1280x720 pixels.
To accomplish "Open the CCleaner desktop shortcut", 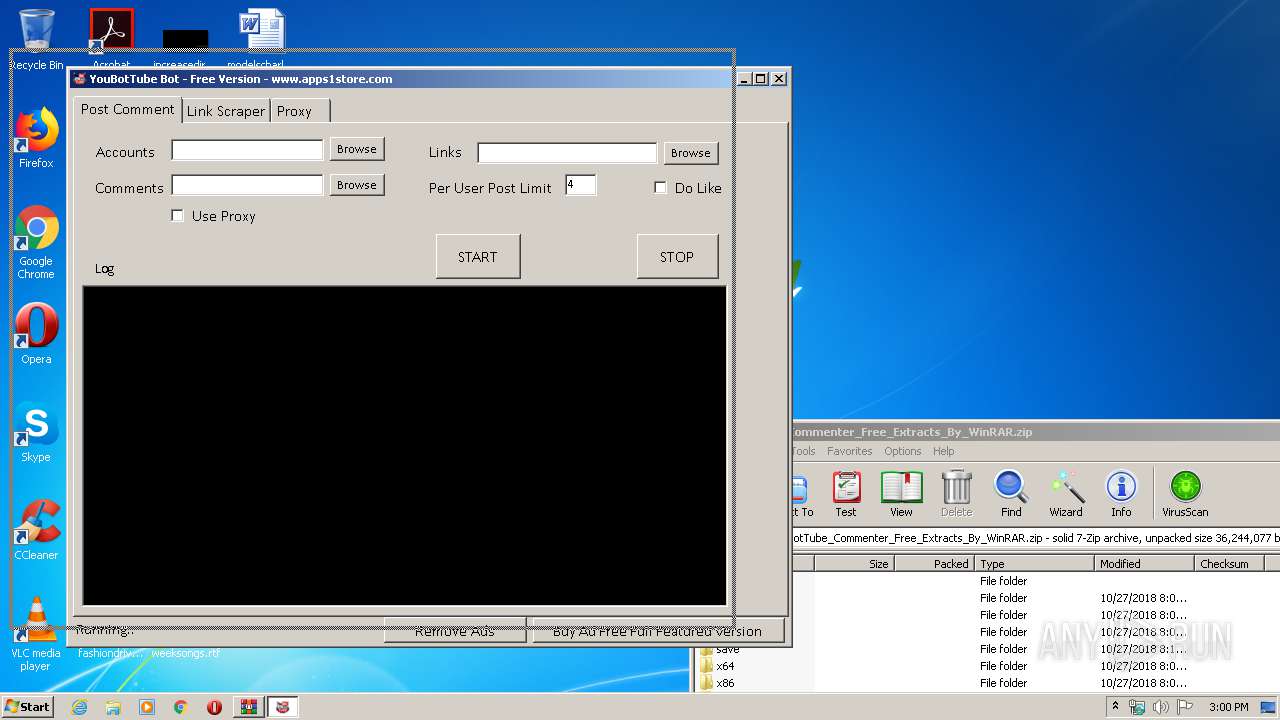I will (x=36, y=530).
